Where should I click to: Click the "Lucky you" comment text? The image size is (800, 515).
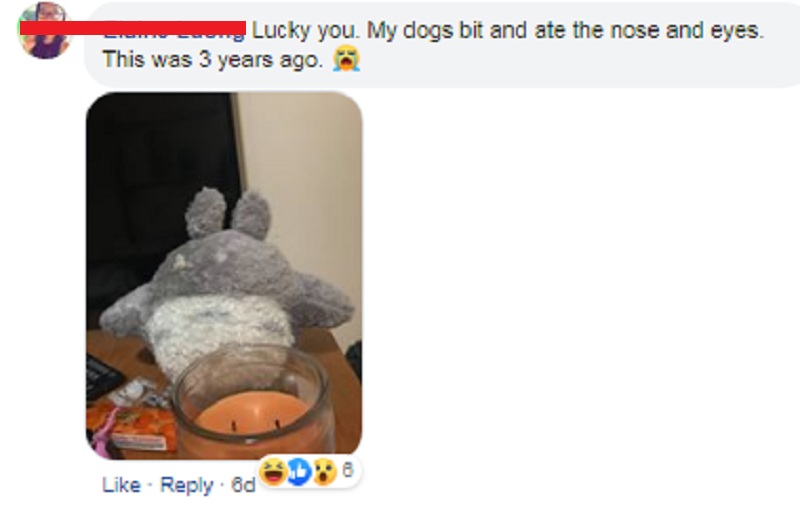pos(306,30)
